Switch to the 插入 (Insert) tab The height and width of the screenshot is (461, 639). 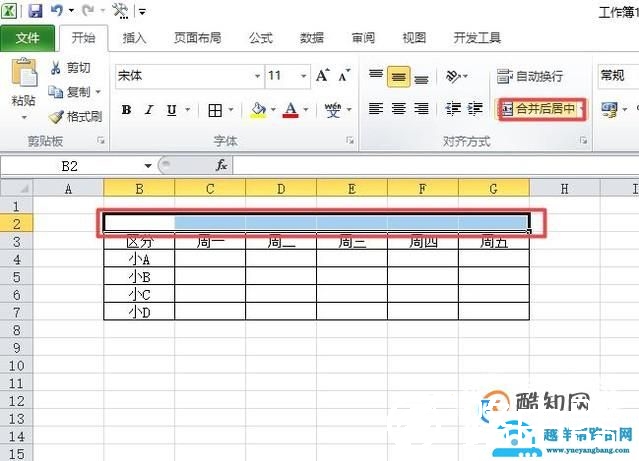click(x=134, y=38)
